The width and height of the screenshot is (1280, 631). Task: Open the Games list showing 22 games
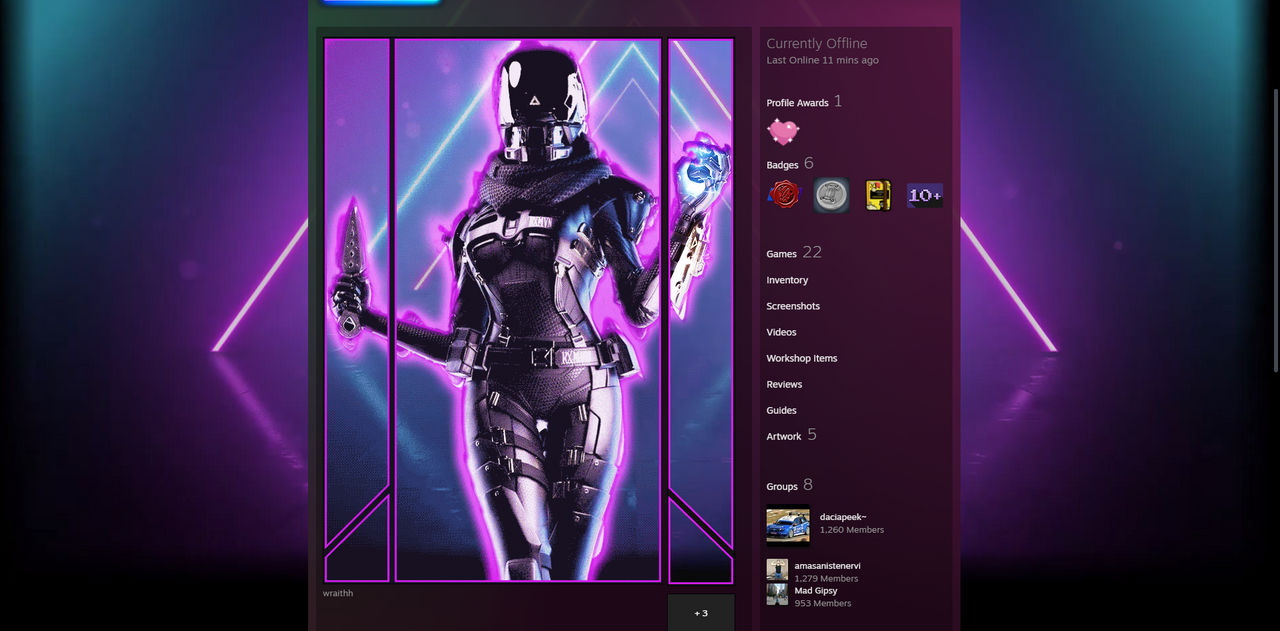point(782,254)
